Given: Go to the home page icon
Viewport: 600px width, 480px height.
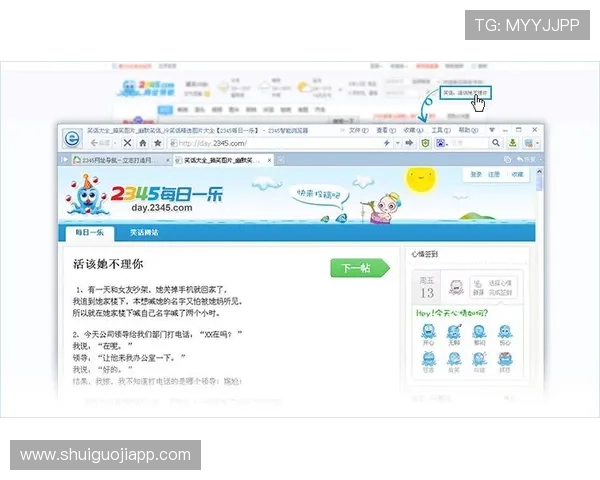Looking at the screenshot, I should point(143,143).
